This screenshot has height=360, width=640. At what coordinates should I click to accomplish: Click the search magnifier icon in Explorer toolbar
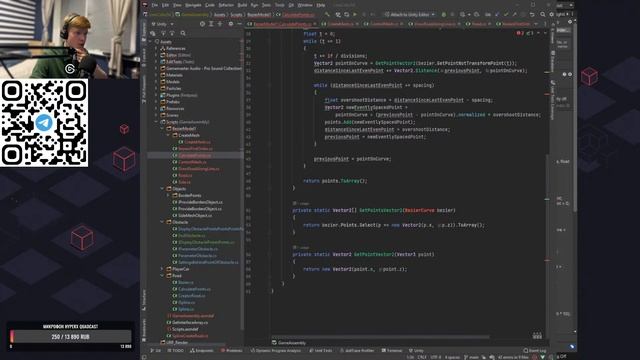(183, 33)
